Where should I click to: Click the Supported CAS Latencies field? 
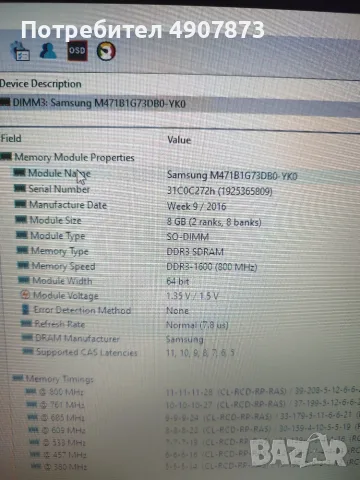87,352
